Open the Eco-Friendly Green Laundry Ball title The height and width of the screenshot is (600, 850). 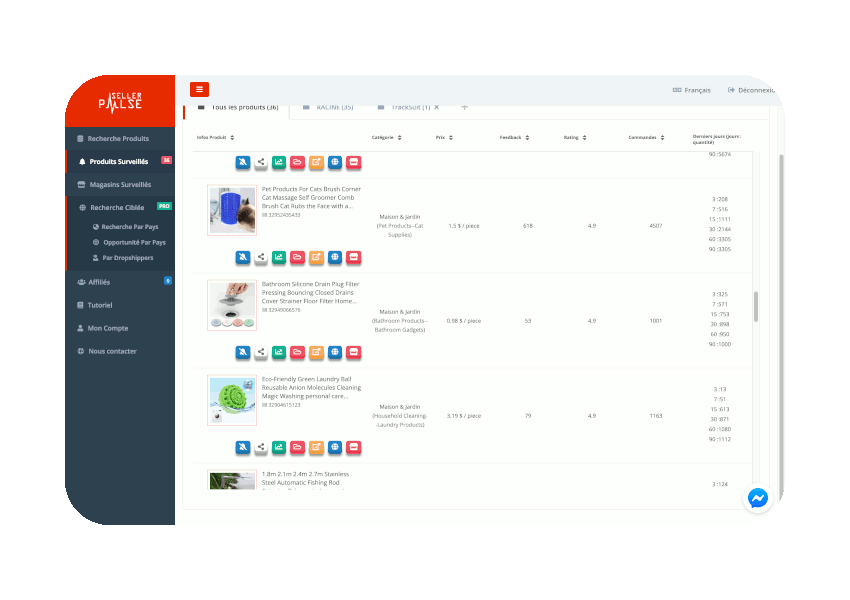pyautogui.click(x=311, y=388)
